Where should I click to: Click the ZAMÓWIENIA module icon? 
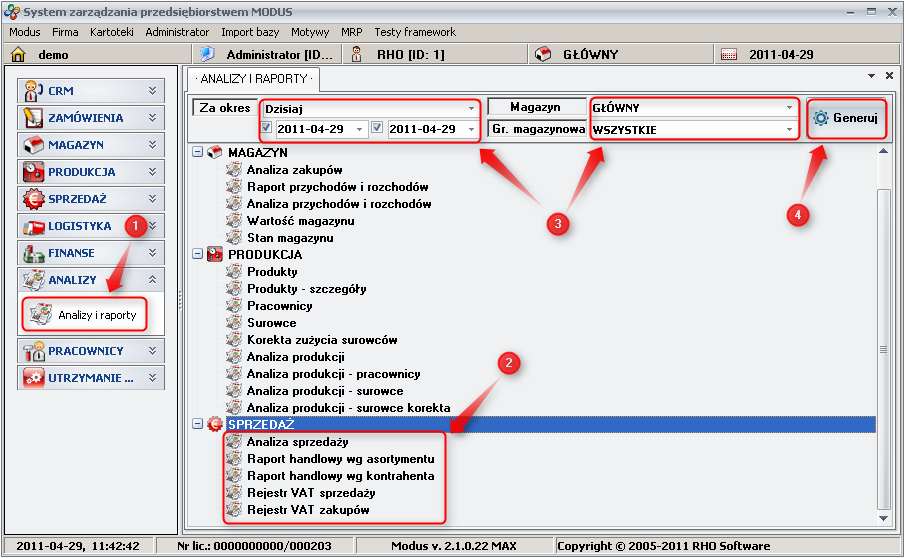pyautogui.click(x=33, y=118)
